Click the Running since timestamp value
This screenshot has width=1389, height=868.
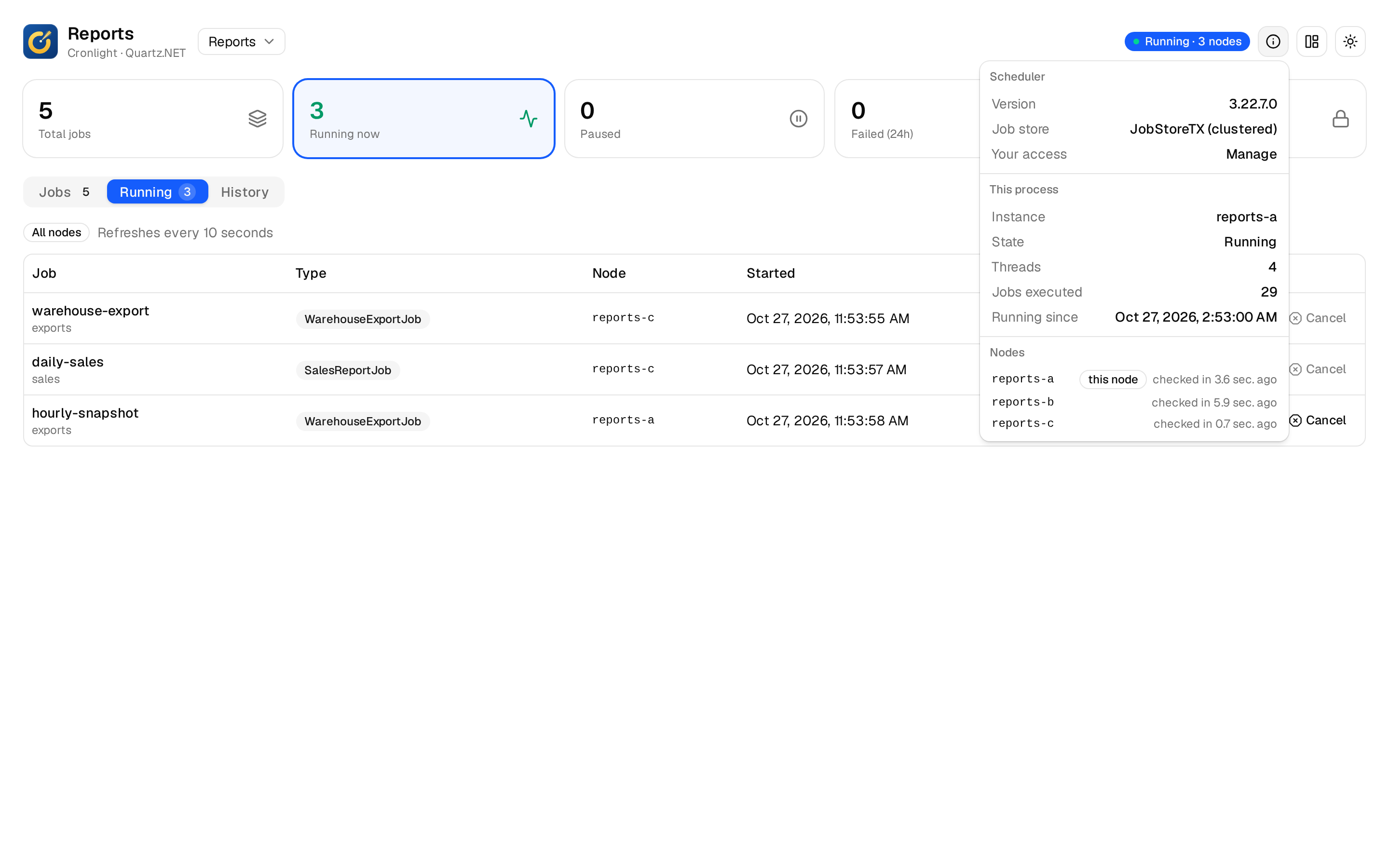pos(1196,317)
